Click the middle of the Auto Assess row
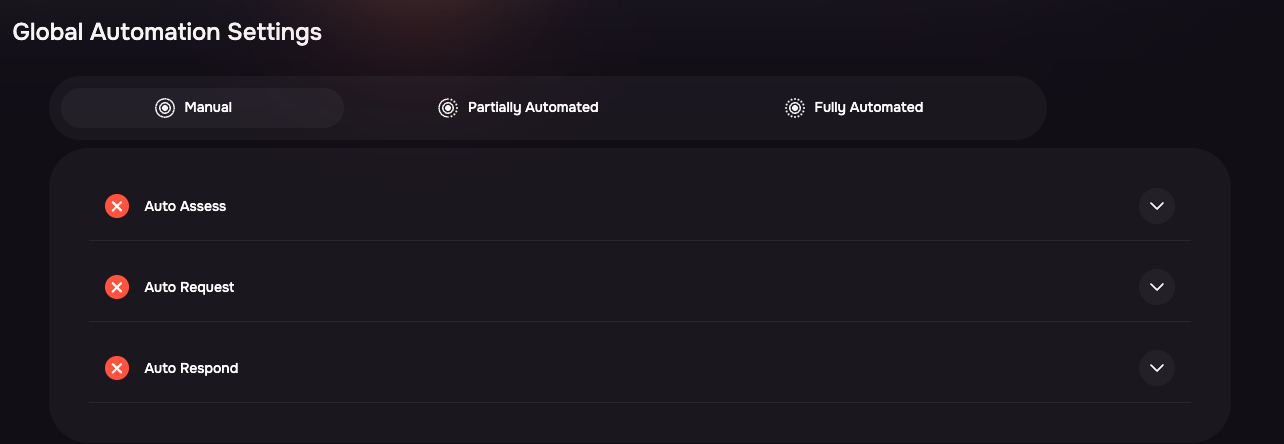 click(x=640, y=206)
